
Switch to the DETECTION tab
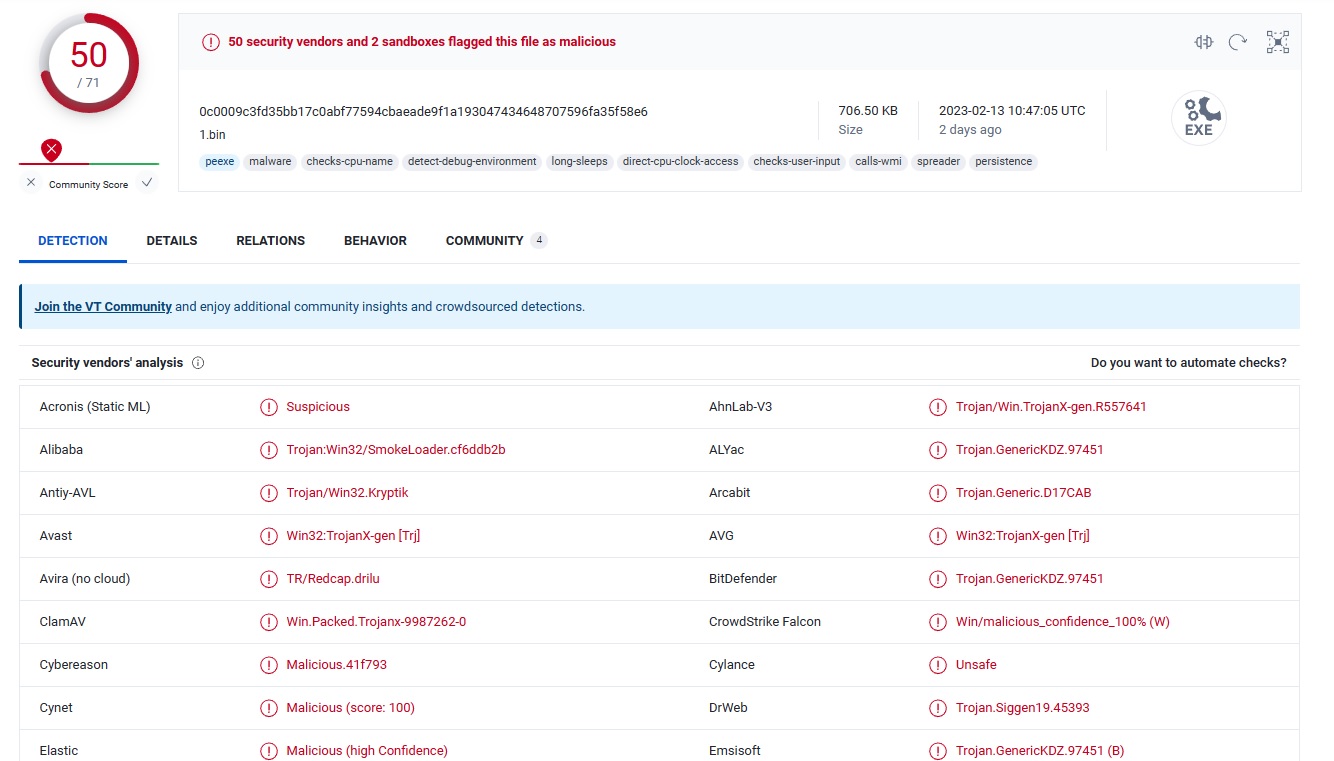click(73, 241)
